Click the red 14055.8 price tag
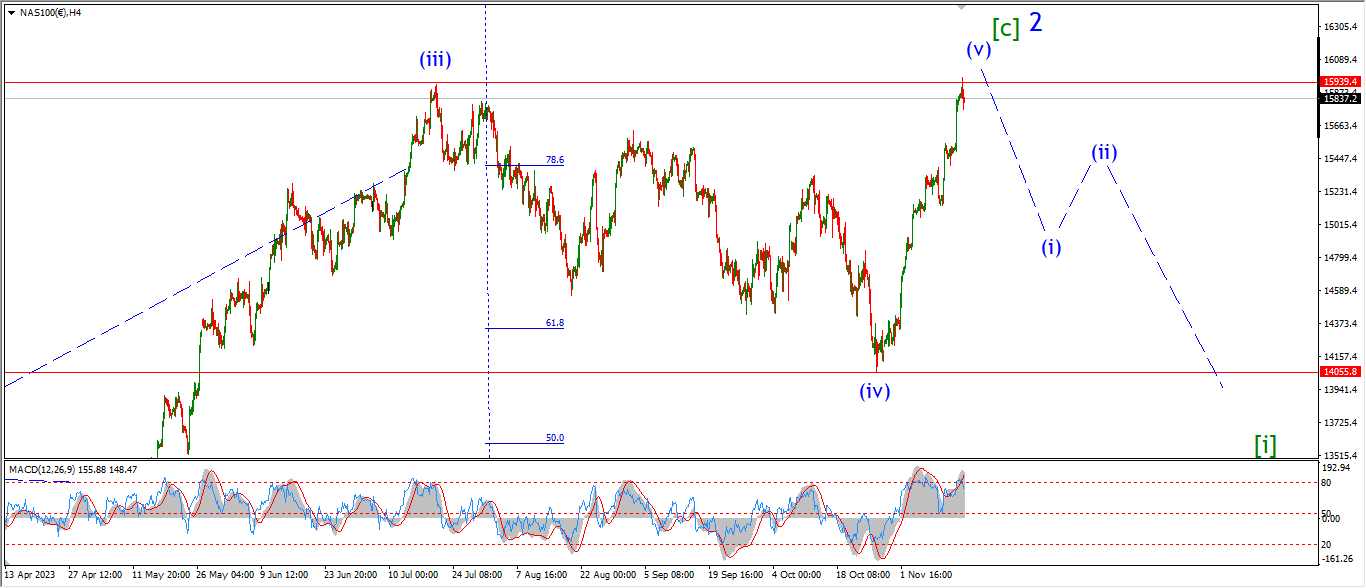 [x=1339, y=371]
